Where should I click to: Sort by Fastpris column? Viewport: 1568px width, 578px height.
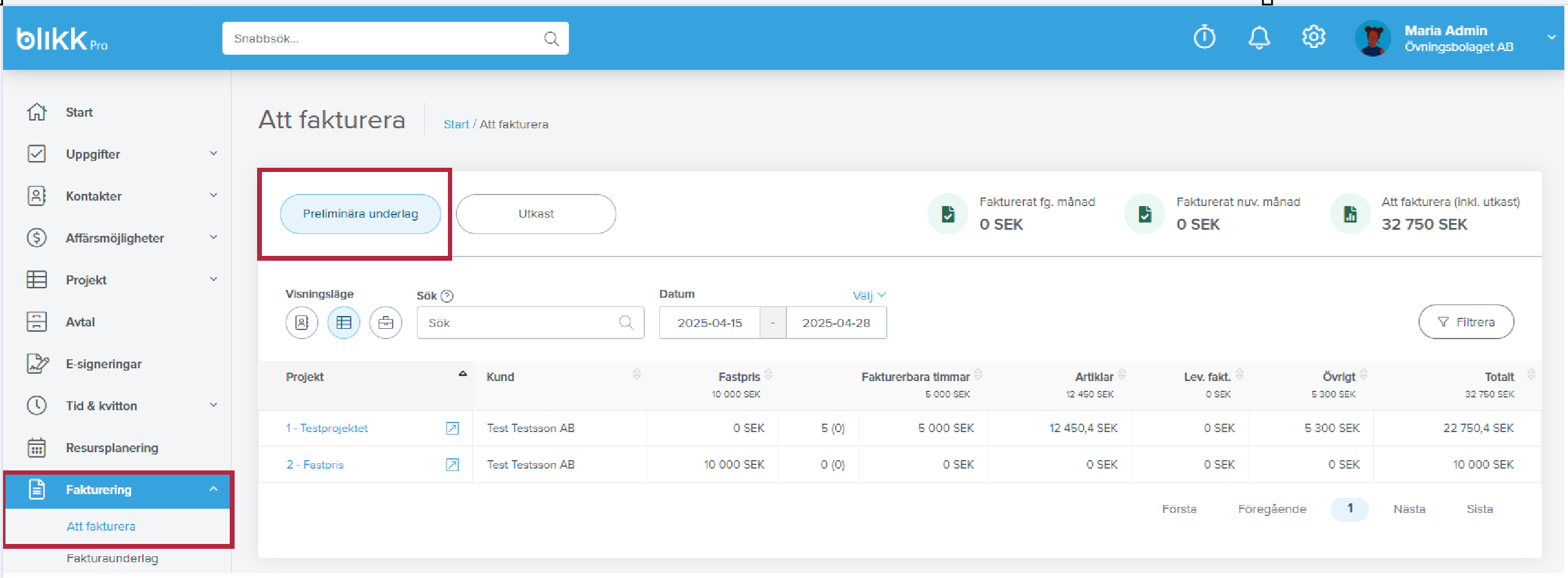point(769,374)
